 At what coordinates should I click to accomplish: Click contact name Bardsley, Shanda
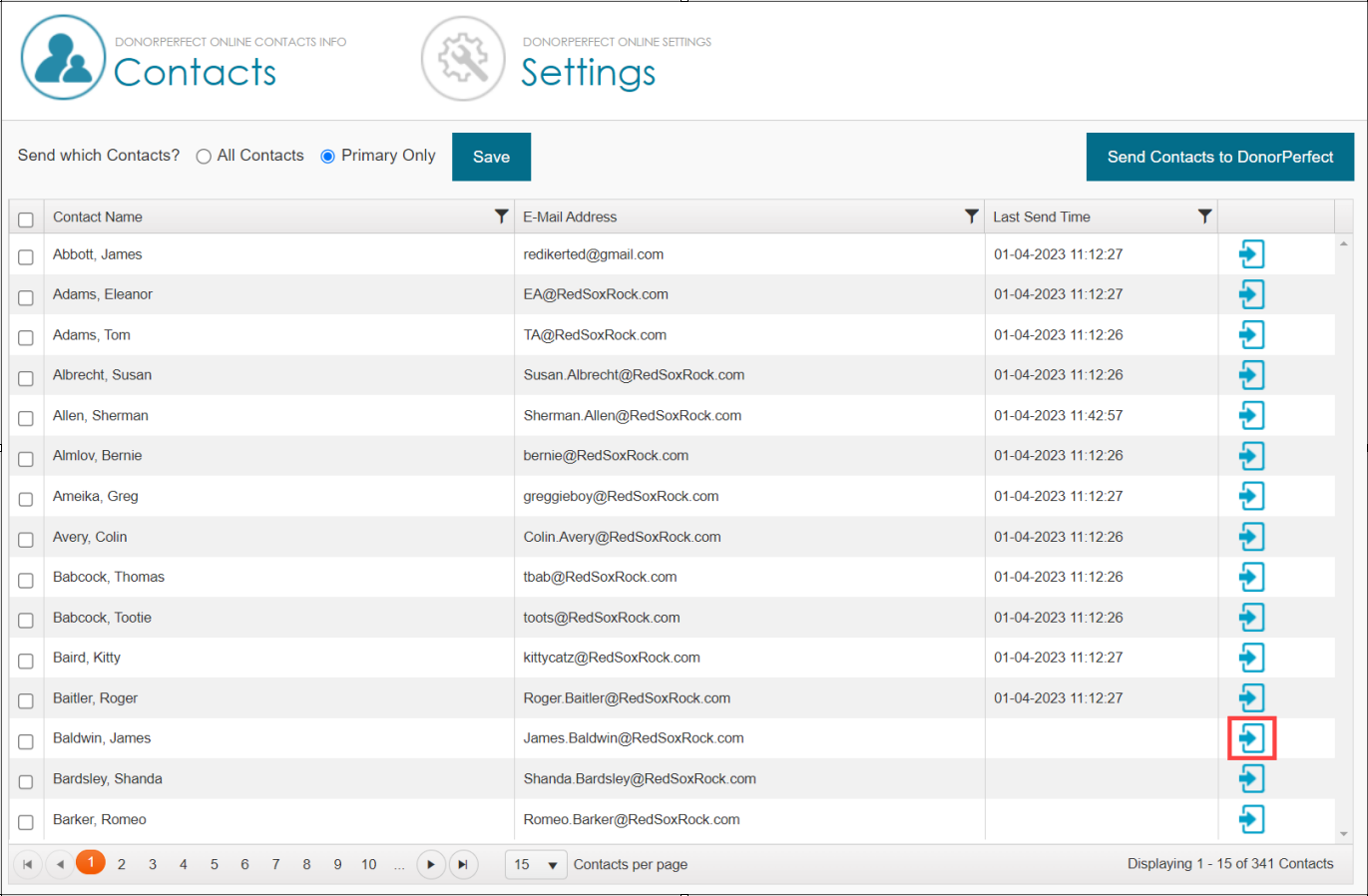point(108,778)
